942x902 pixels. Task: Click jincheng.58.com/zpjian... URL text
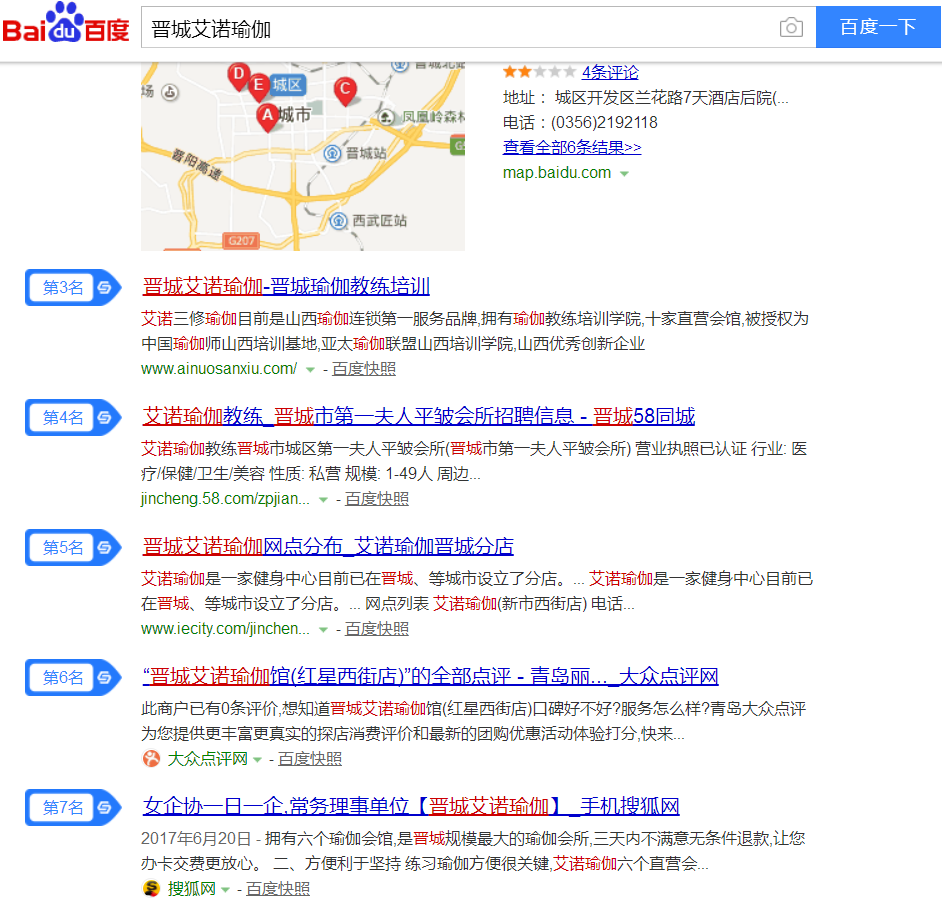coord(225,499)
